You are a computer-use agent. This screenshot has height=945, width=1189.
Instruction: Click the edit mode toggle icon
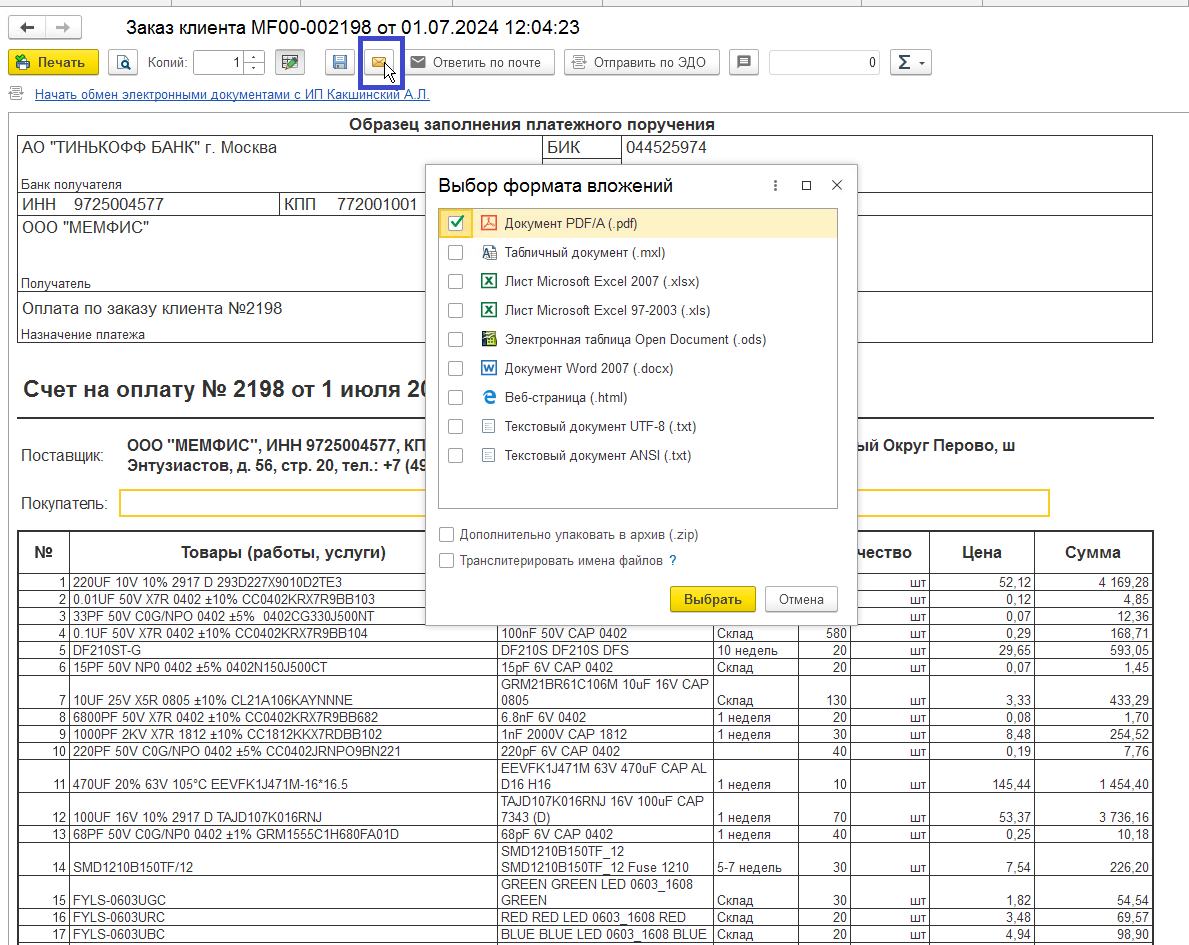[x=291, y=63]
